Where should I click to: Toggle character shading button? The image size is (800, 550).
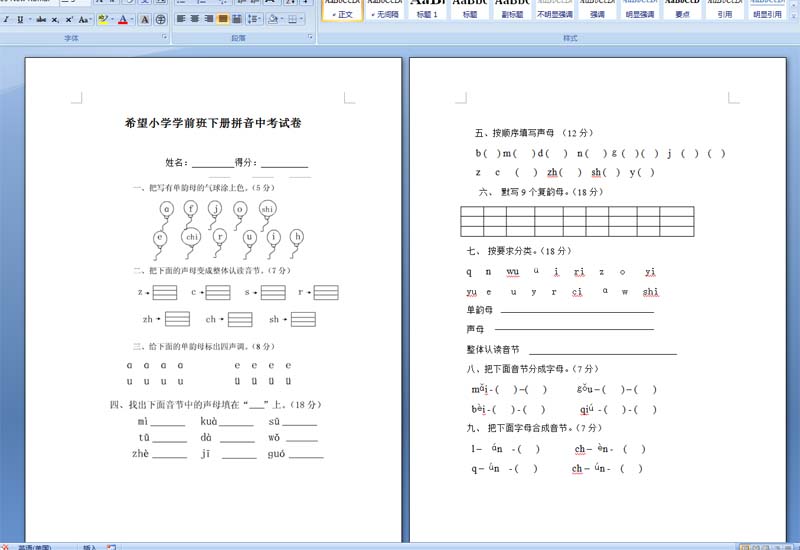click(x=145, y=19)
